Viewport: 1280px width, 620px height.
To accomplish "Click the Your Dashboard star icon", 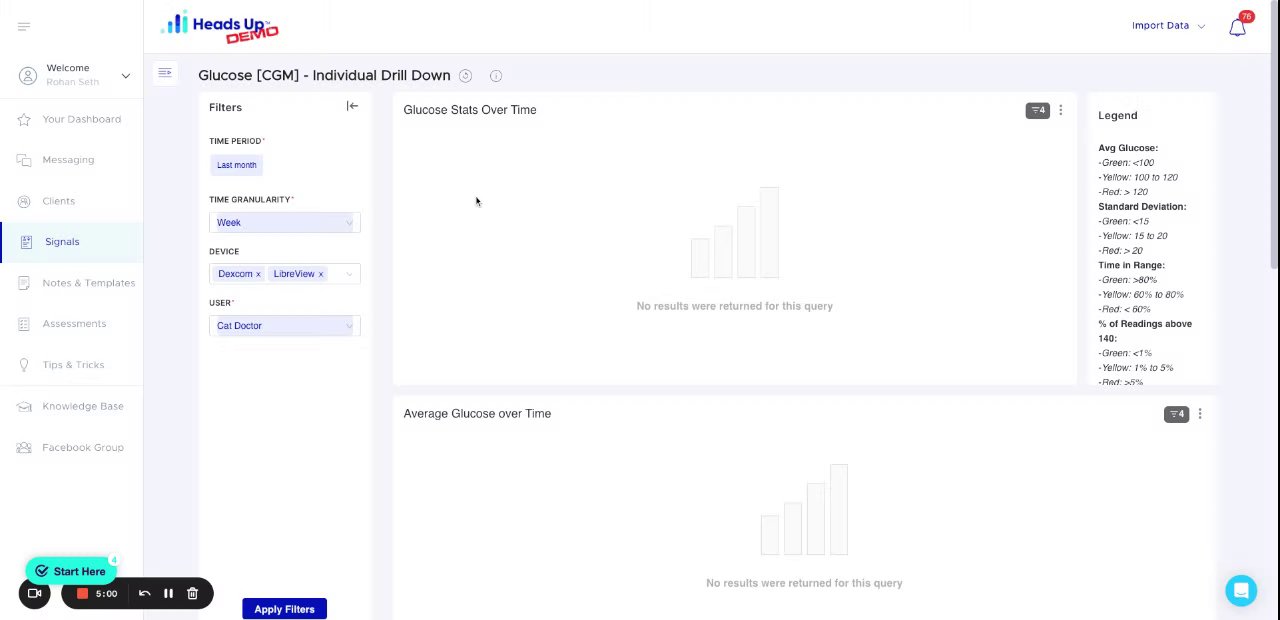I will click(x=24, y=119).
